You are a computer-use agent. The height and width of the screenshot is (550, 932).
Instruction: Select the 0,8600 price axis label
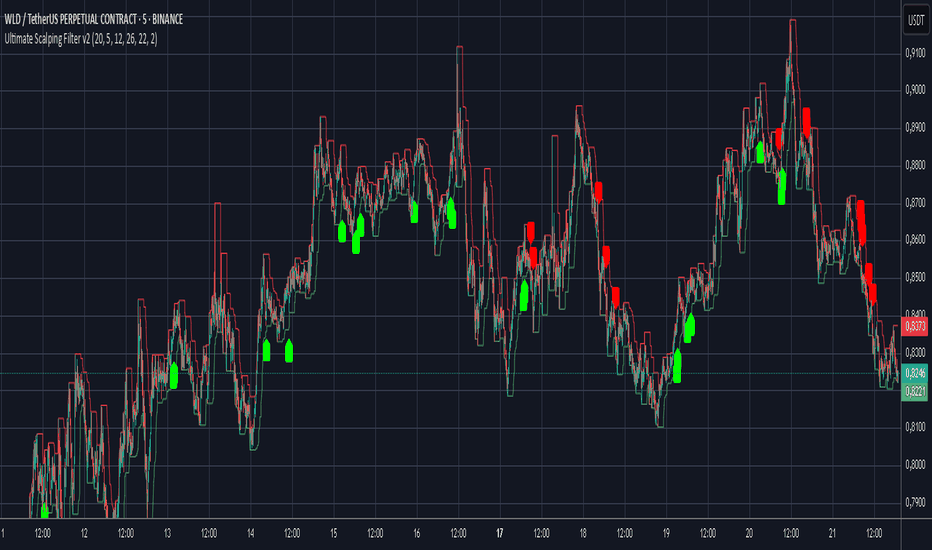coord(915,240)
